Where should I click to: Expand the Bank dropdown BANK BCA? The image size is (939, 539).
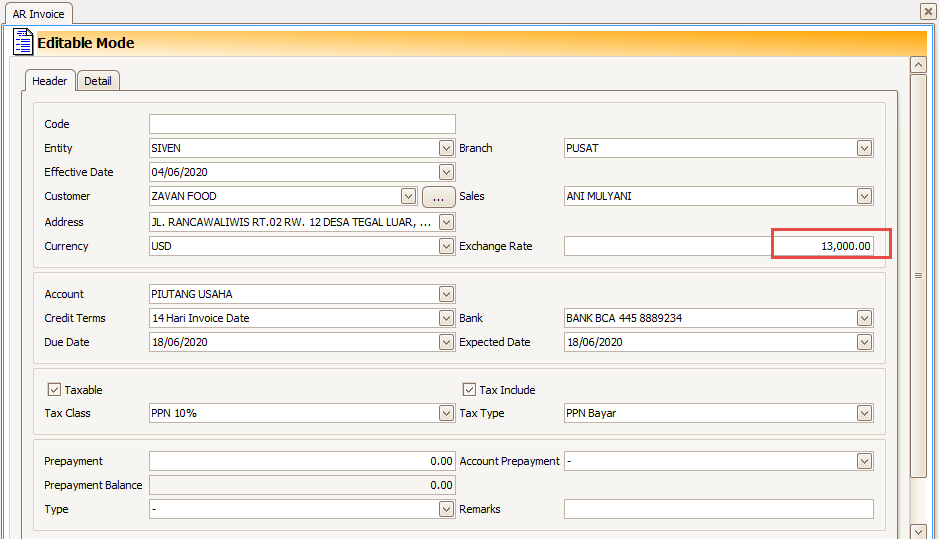point(864,318)
